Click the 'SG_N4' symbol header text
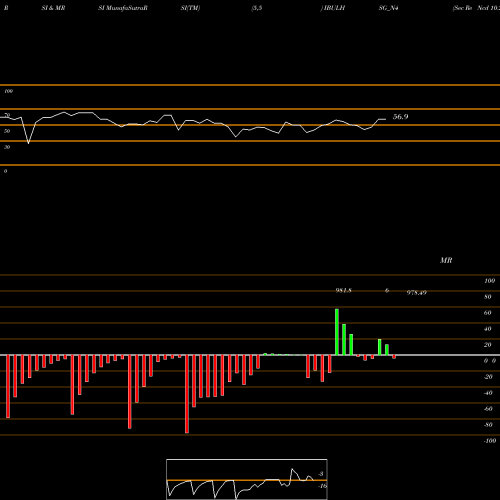This screenshot has width=500, height=500. coord(388,8)
